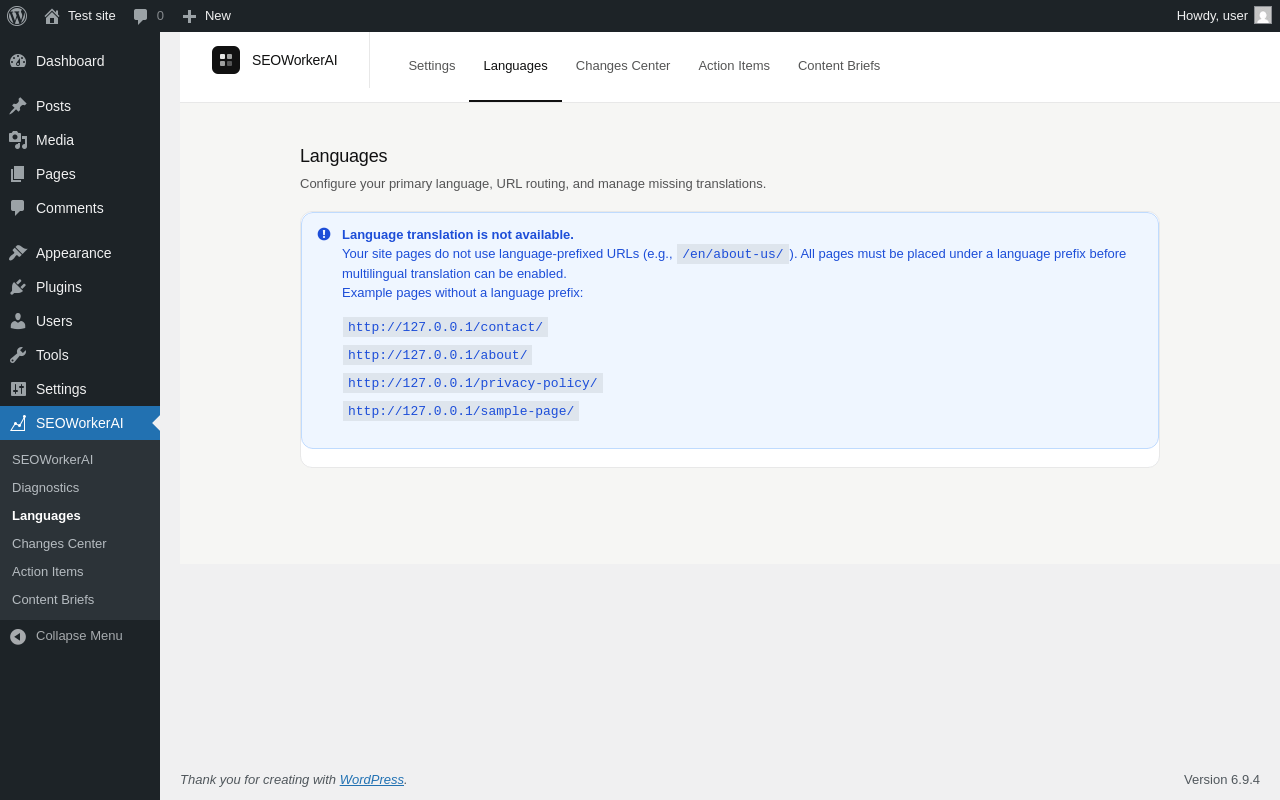1280x800 pixels.
Task: Click the privacy-policy example URL
Action: pos(473,383)
